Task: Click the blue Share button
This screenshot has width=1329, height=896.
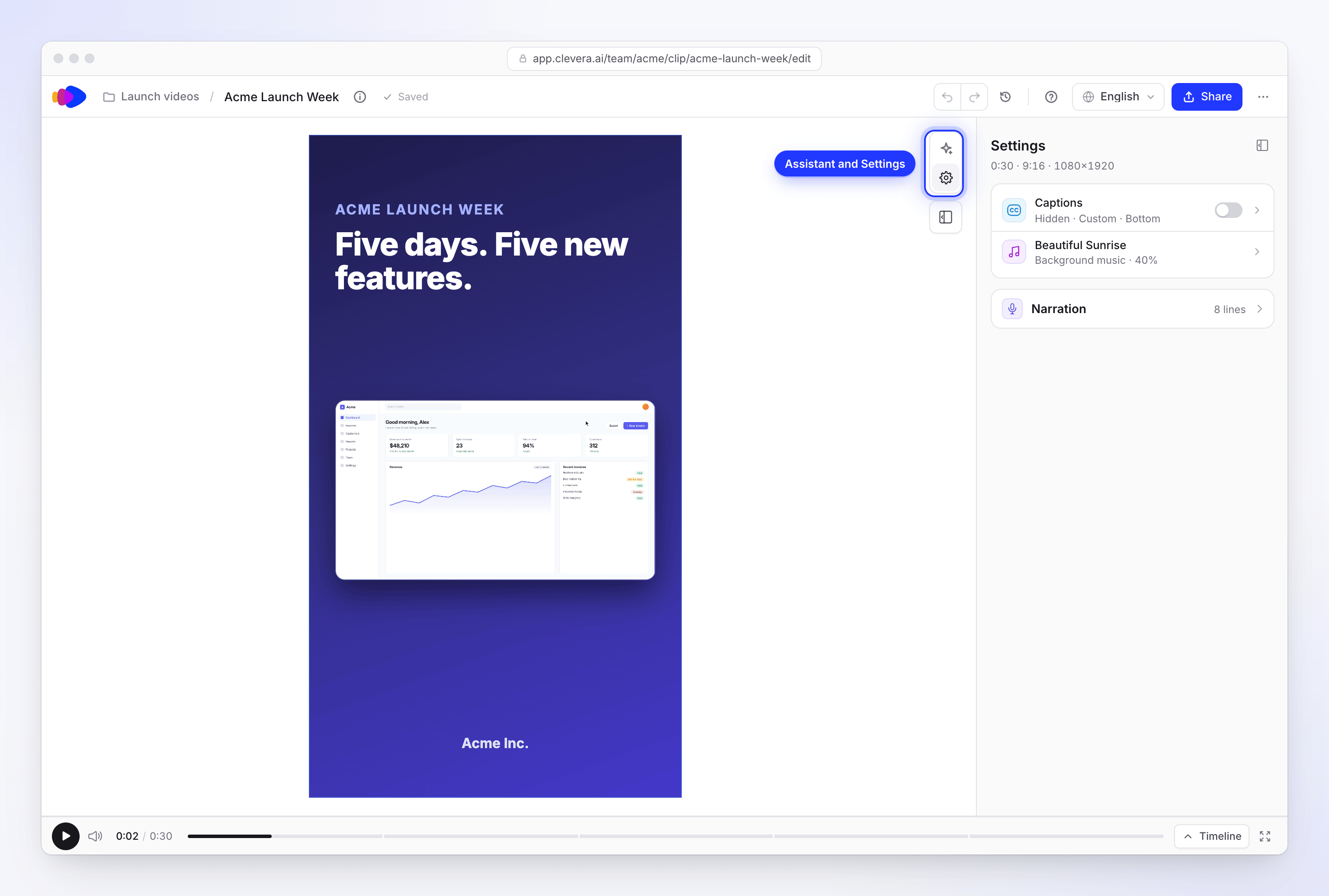Action: (x=1207, y=96)
